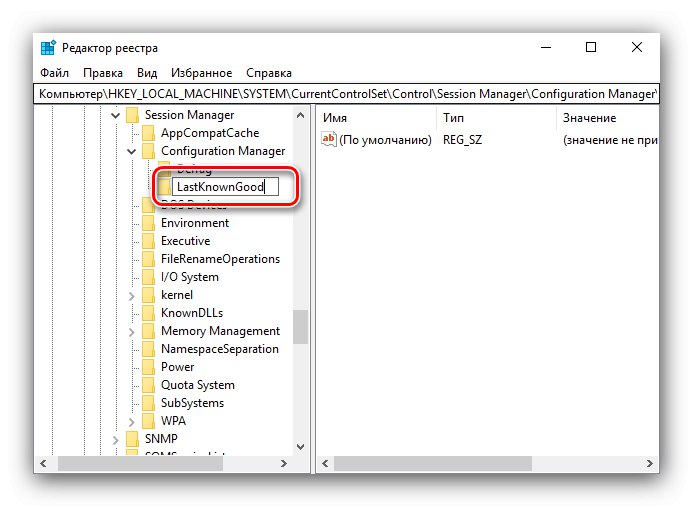Click the values pane scroll right arrow
This screenshot has height=507, width=693.
coord(650,464)
